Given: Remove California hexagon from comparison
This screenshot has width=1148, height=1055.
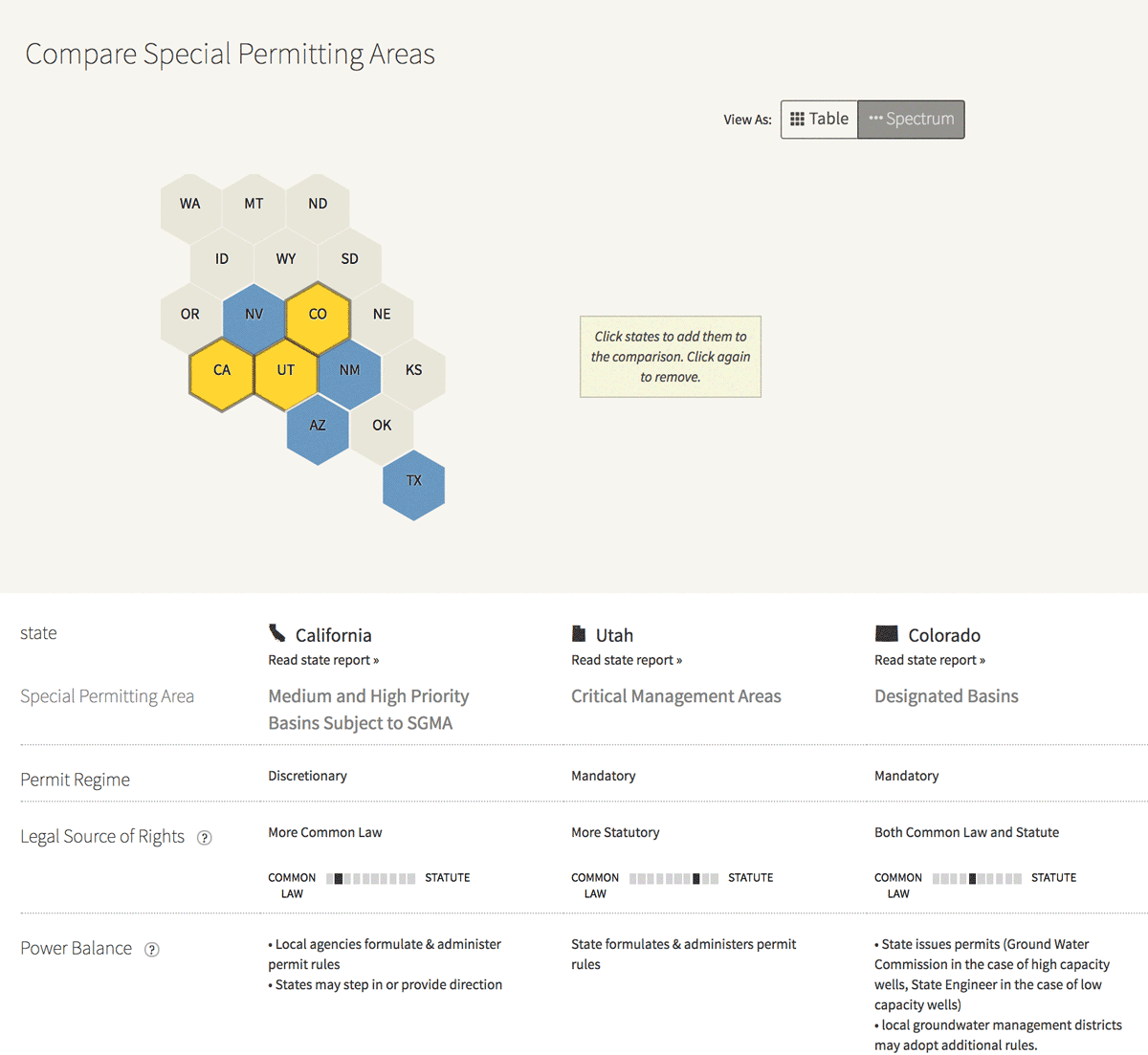Looking at the screenshot, I should pos(222,370).
